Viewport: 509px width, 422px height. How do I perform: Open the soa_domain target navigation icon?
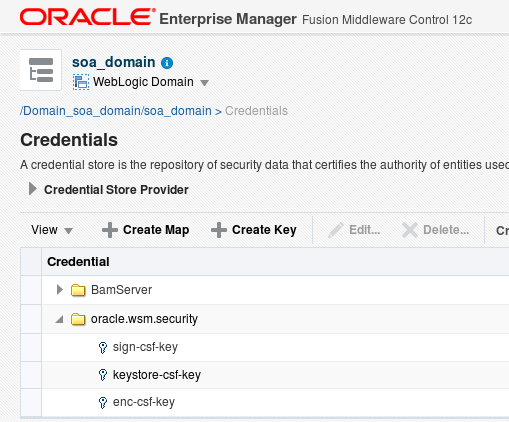coord(41,70)
